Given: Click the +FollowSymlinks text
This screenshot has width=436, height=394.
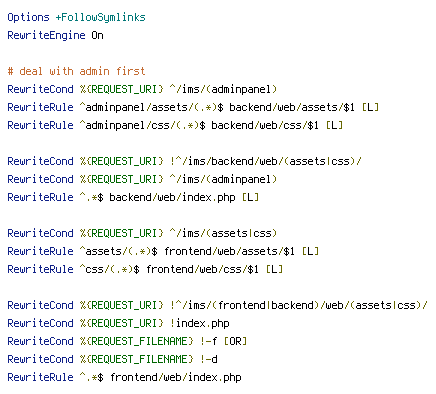Looking at the screenshot, I should point(100,17).
